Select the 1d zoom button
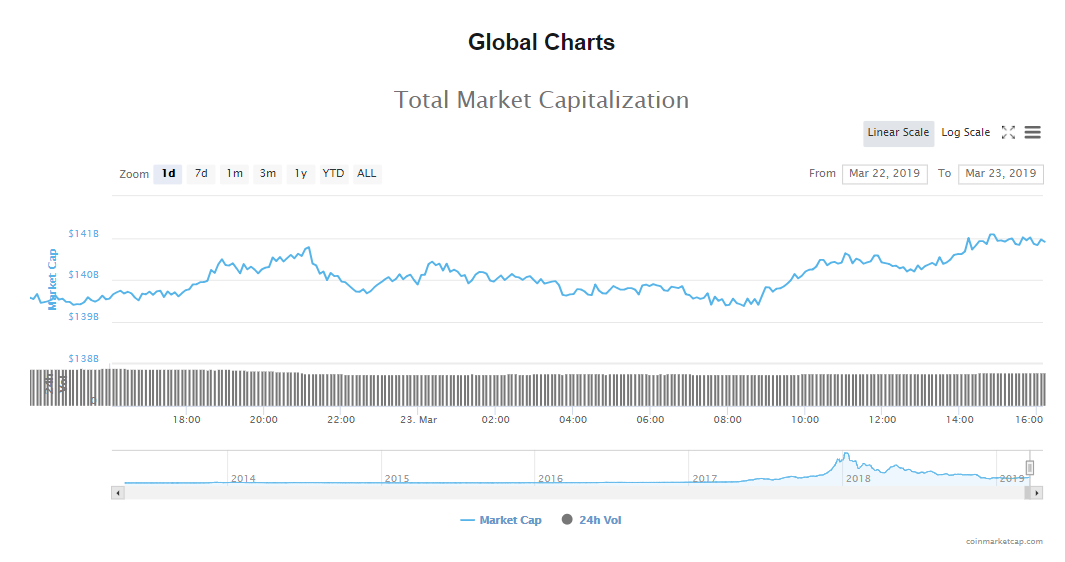The image size is (1065, 562). tap(168, 174)
